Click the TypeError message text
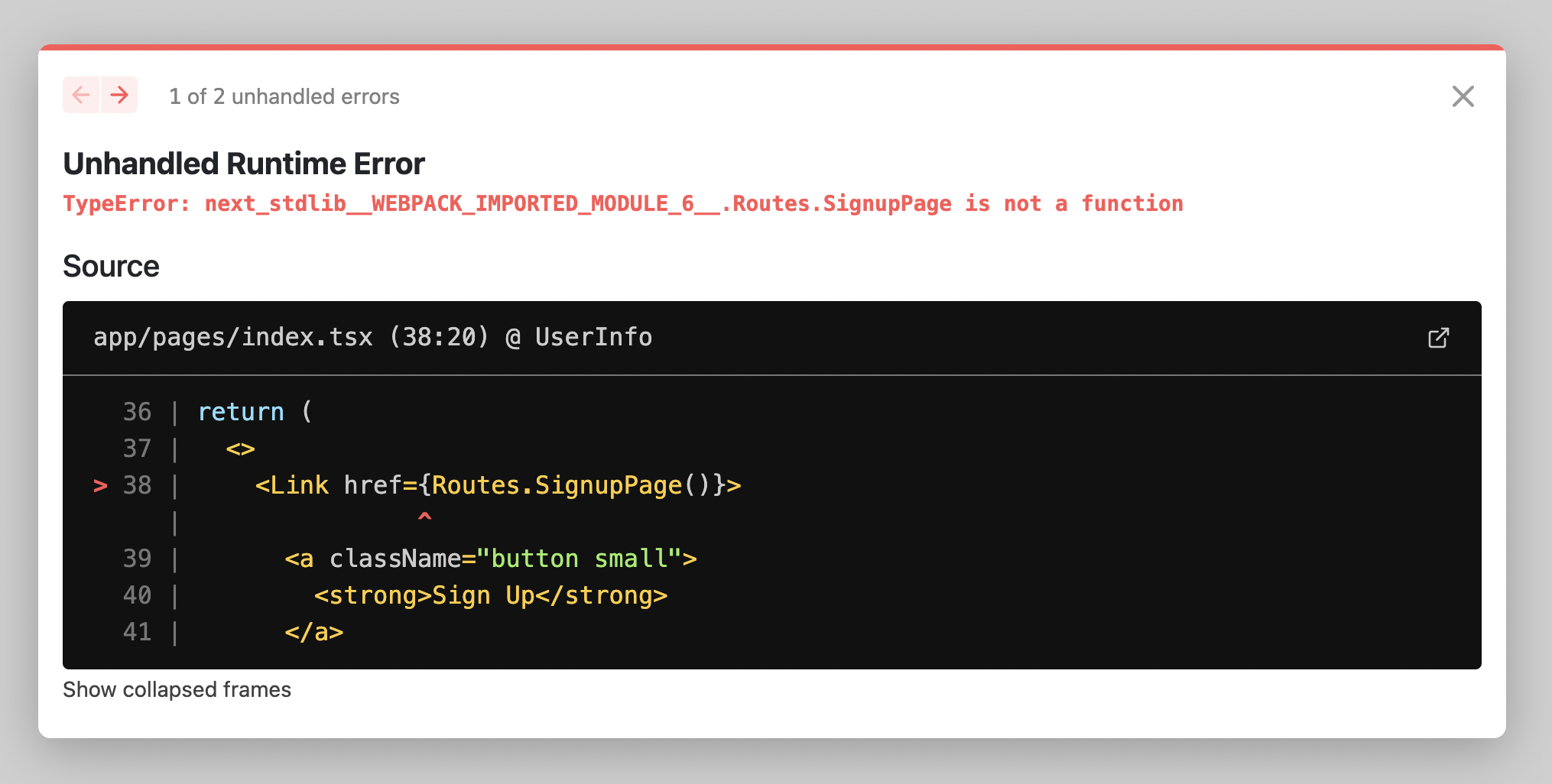 click(623, 203)
